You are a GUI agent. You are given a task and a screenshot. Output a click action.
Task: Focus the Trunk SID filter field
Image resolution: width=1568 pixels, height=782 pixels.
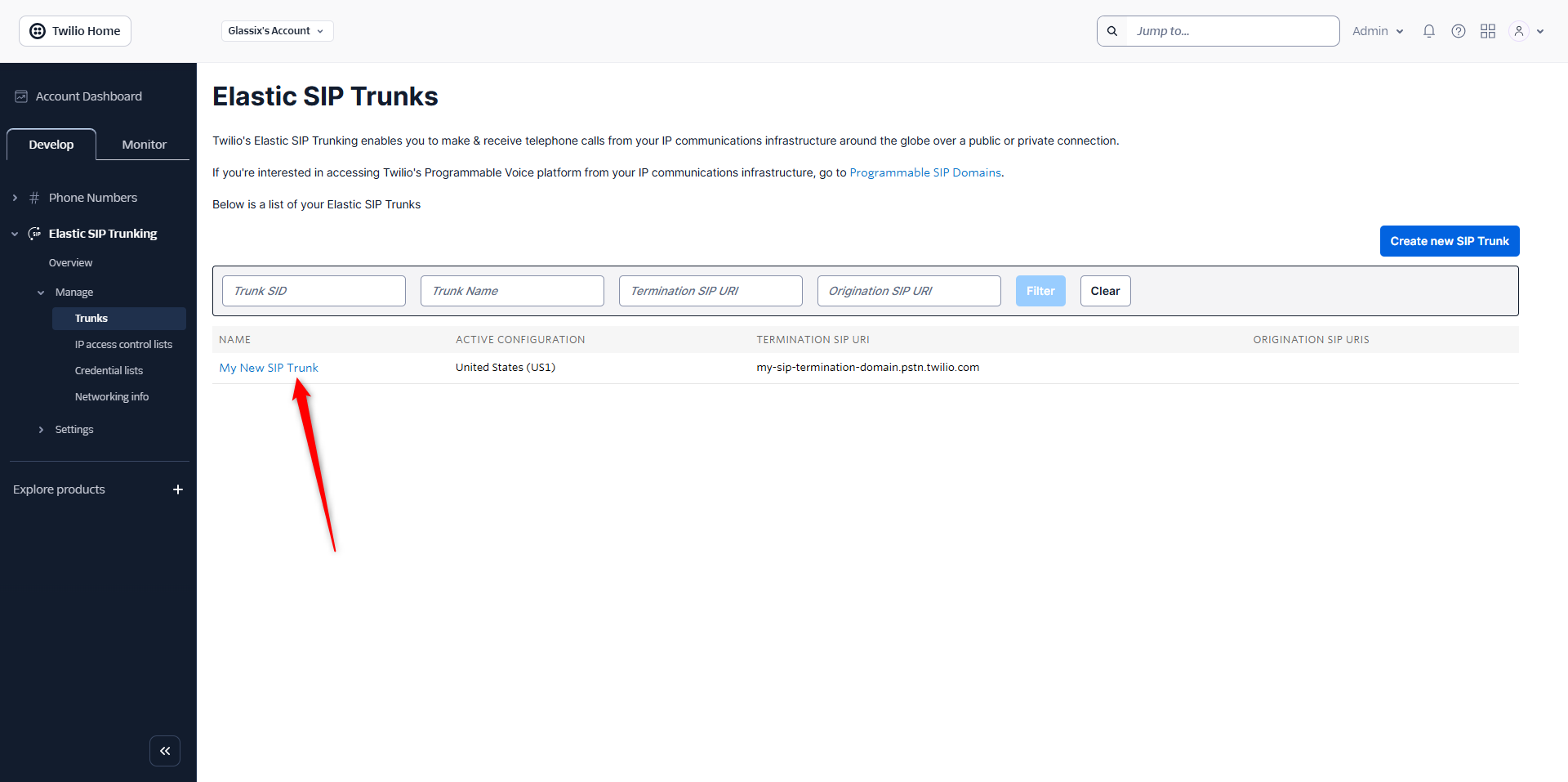click(x=314, y=291)
